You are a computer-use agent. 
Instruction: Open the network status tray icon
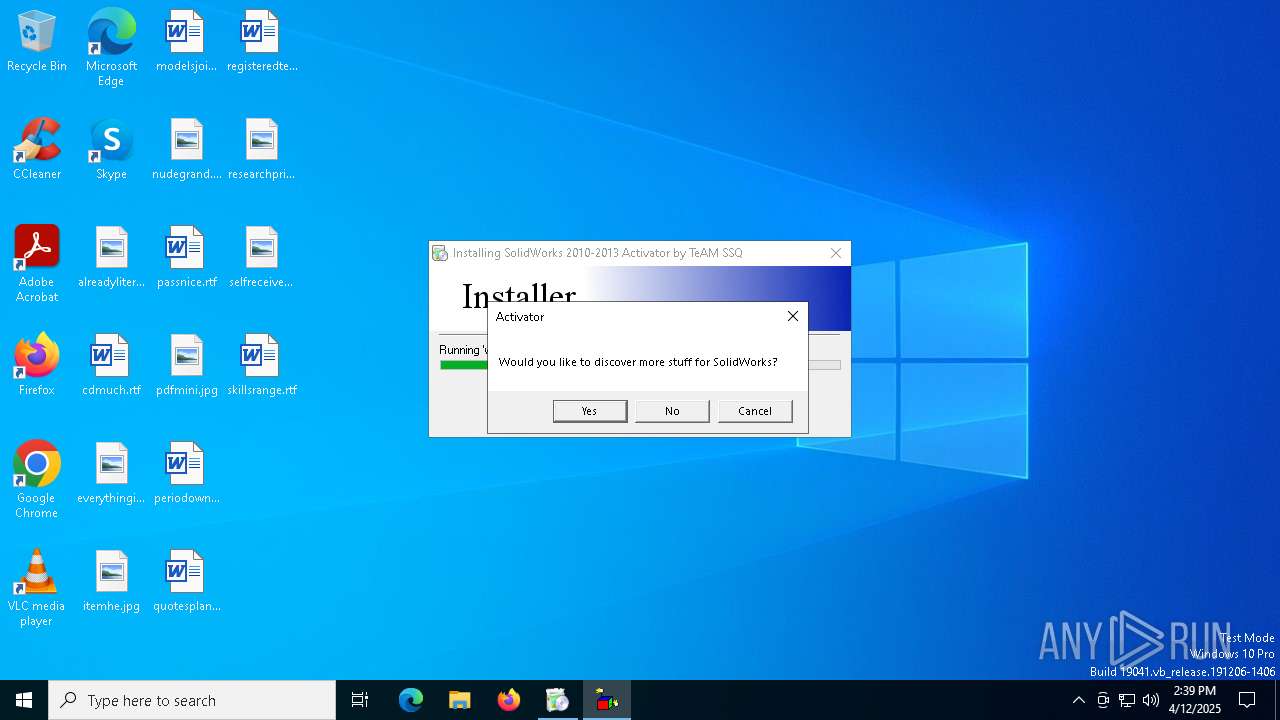[1127, 700]
